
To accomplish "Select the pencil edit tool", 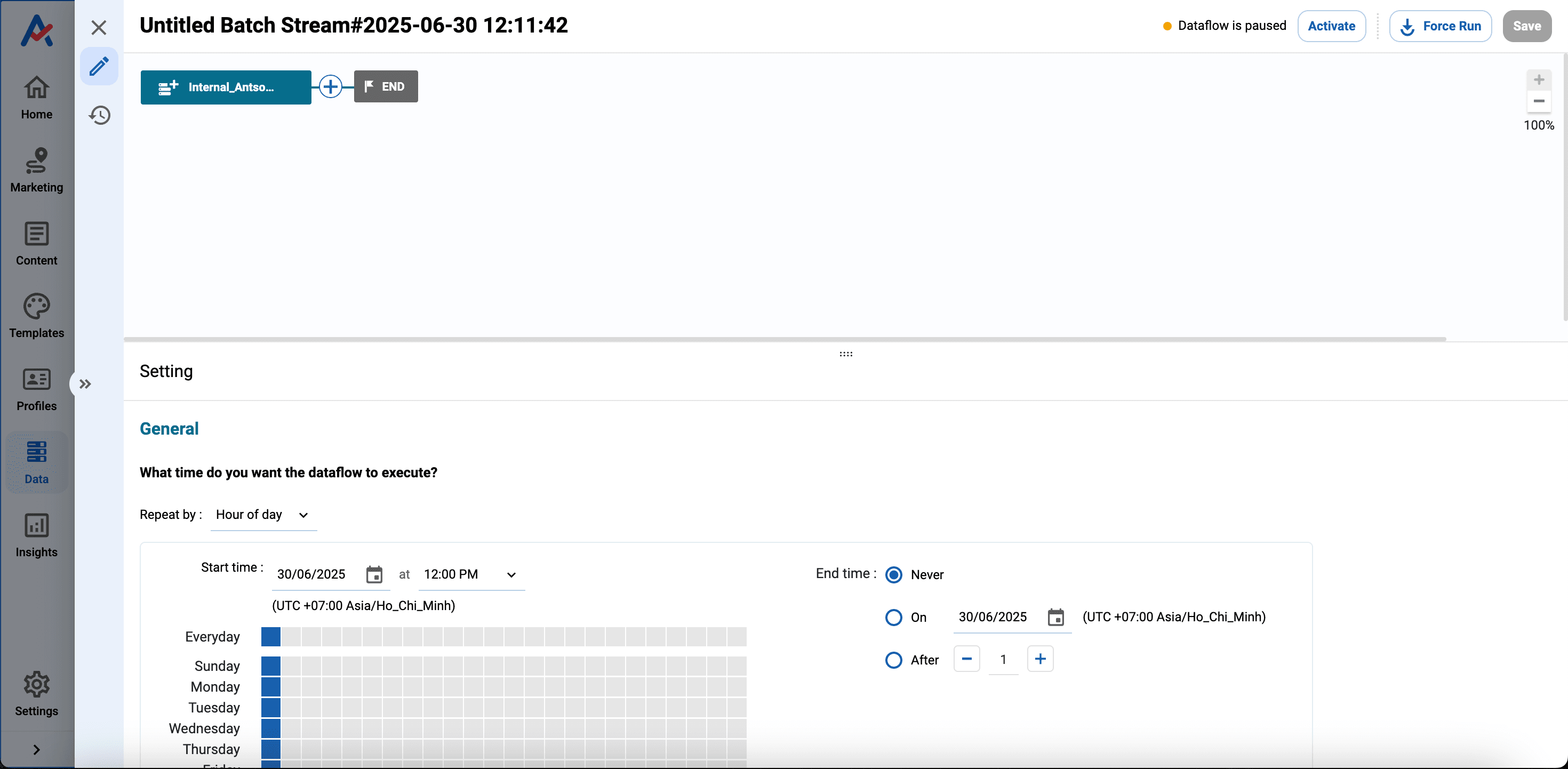I will pyautogui.click(x=99, y=66).
